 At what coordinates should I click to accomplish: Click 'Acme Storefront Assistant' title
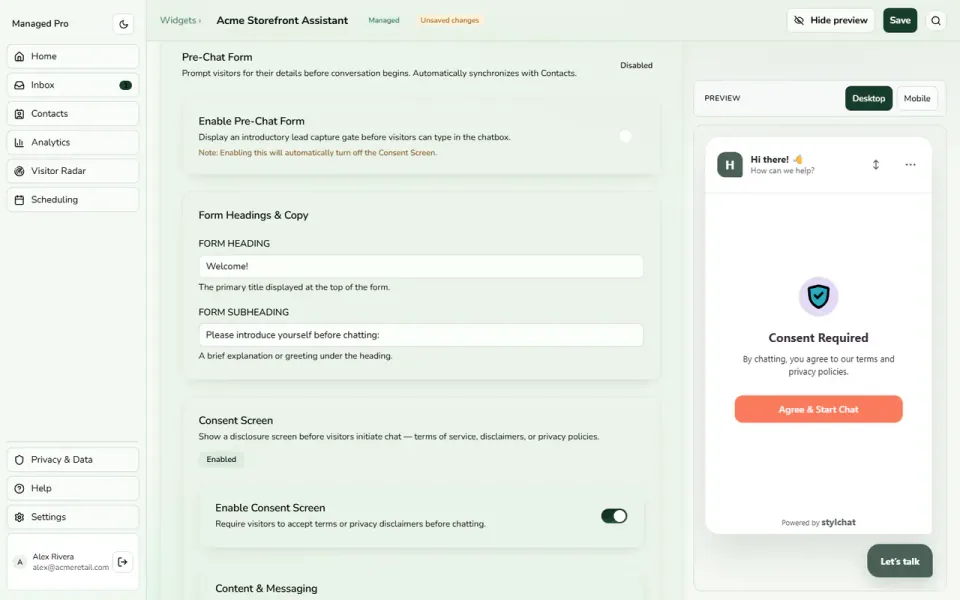click(x=282, y=20)
